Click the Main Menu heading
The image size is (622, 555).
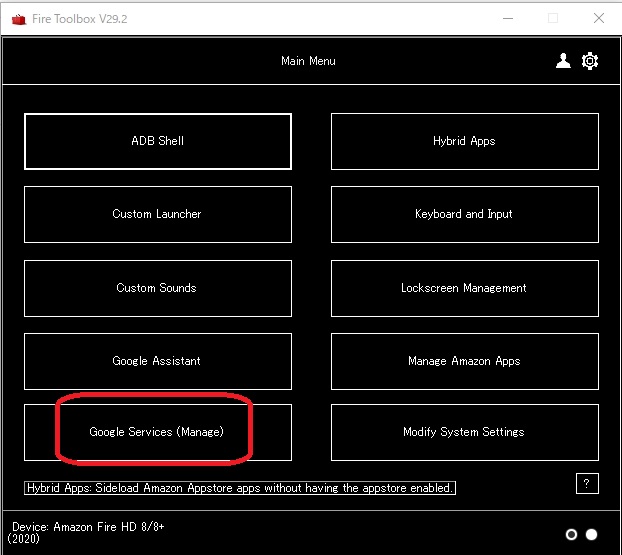tap(308, 61)
